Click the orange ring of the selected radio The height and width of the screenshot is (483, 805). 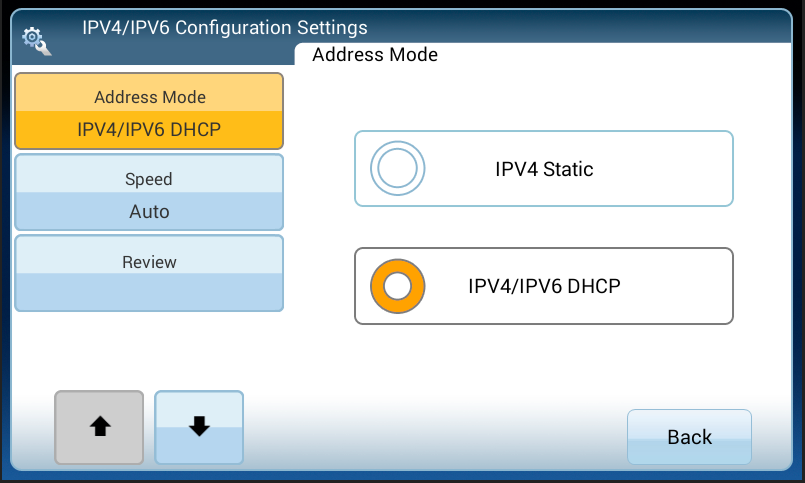[x=380, y=286]
